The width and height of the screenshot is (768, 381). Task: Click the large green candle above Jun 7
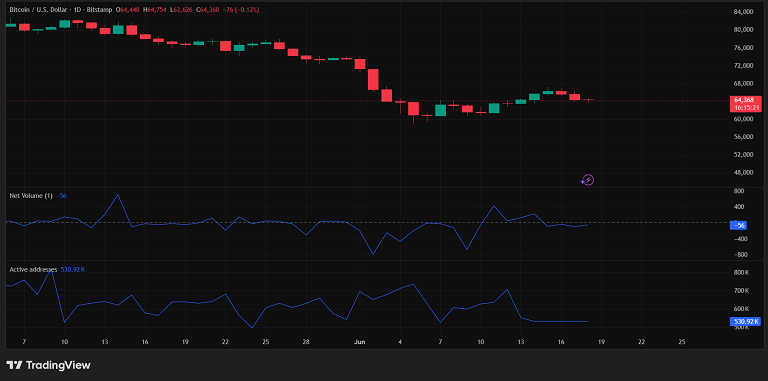[440, 110]
